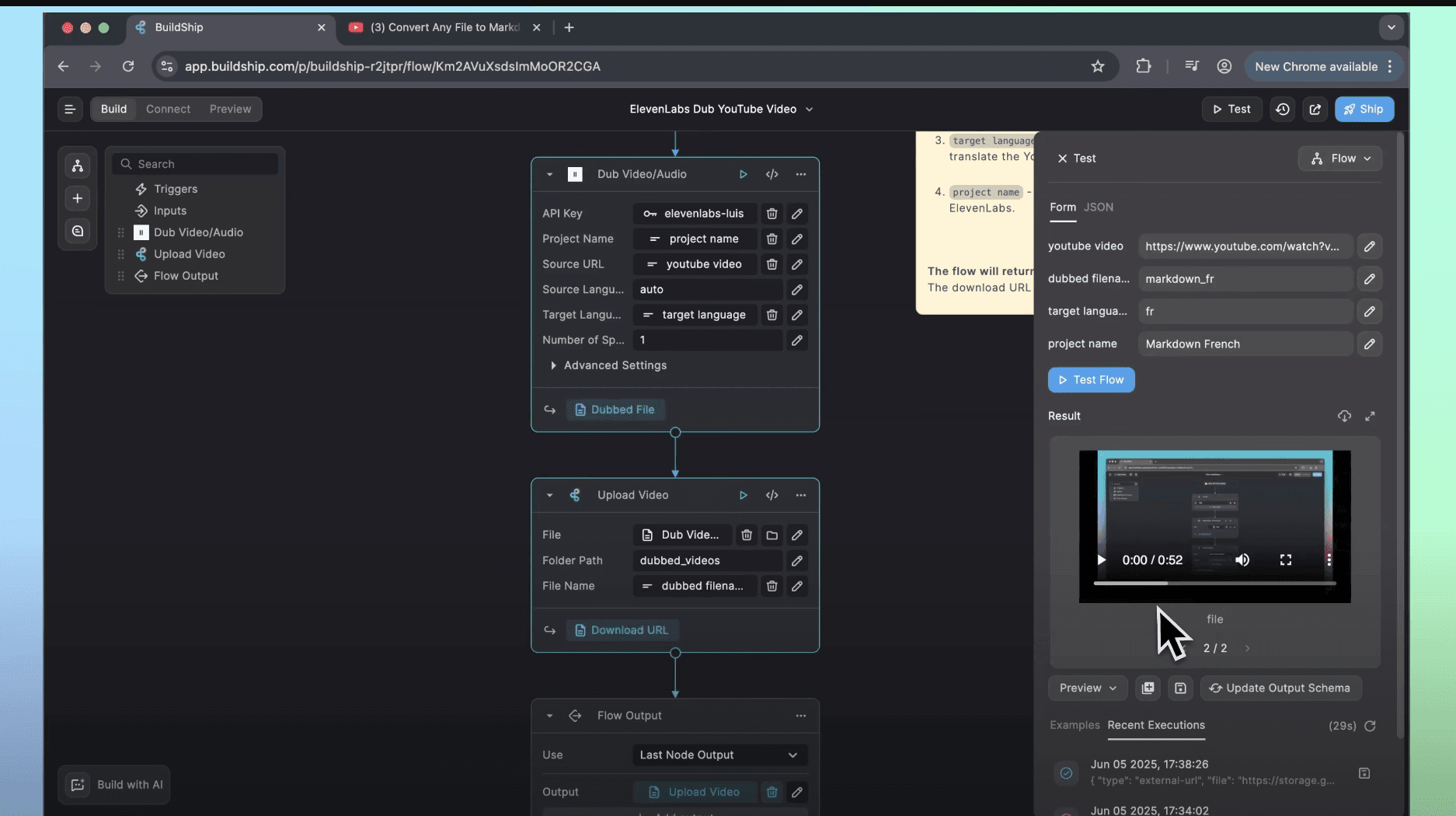Screen dimensions: 1456x816
Task: Add a new node with plus icon
Action: pos(78,198)
